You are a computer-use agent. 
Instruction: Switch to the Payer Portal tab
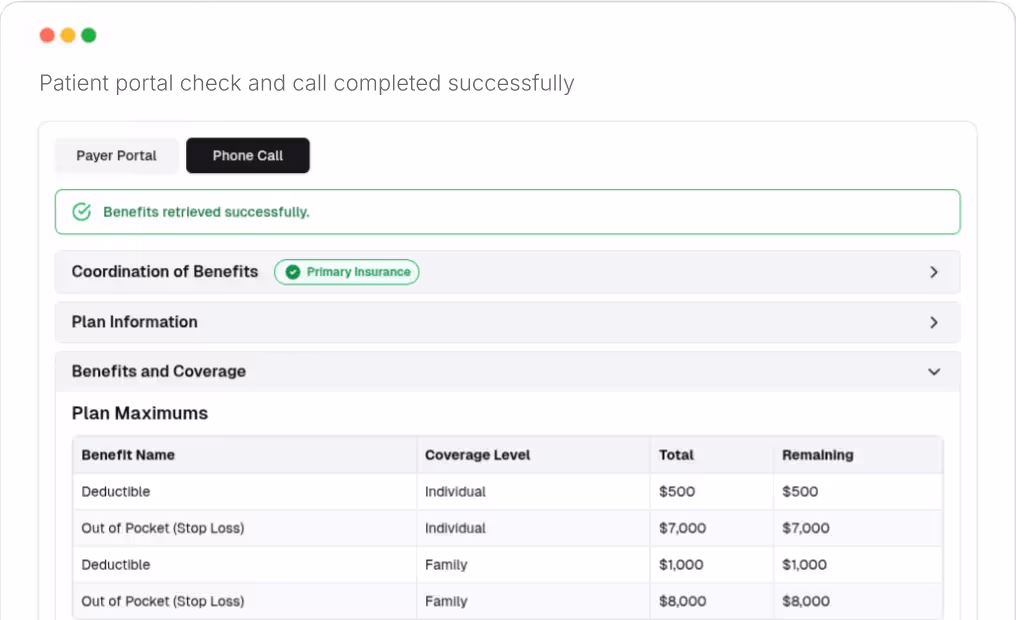point(116,155)
